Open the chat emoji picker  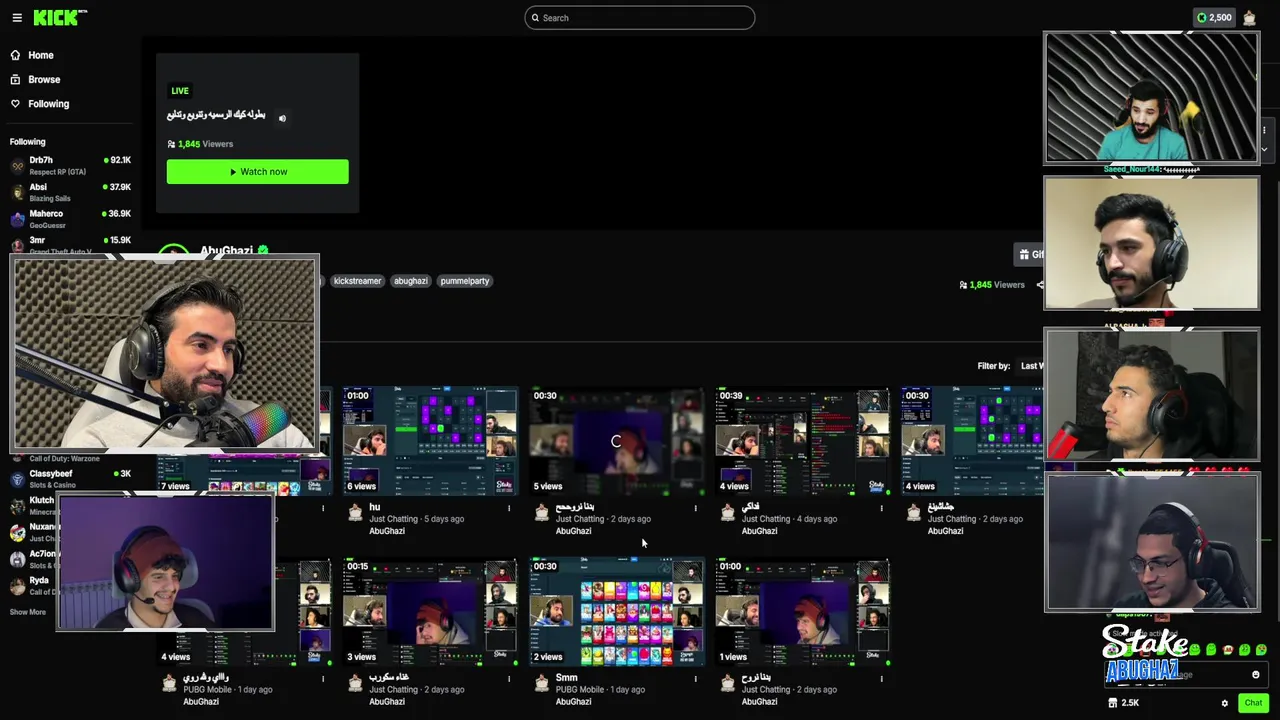1256,675
